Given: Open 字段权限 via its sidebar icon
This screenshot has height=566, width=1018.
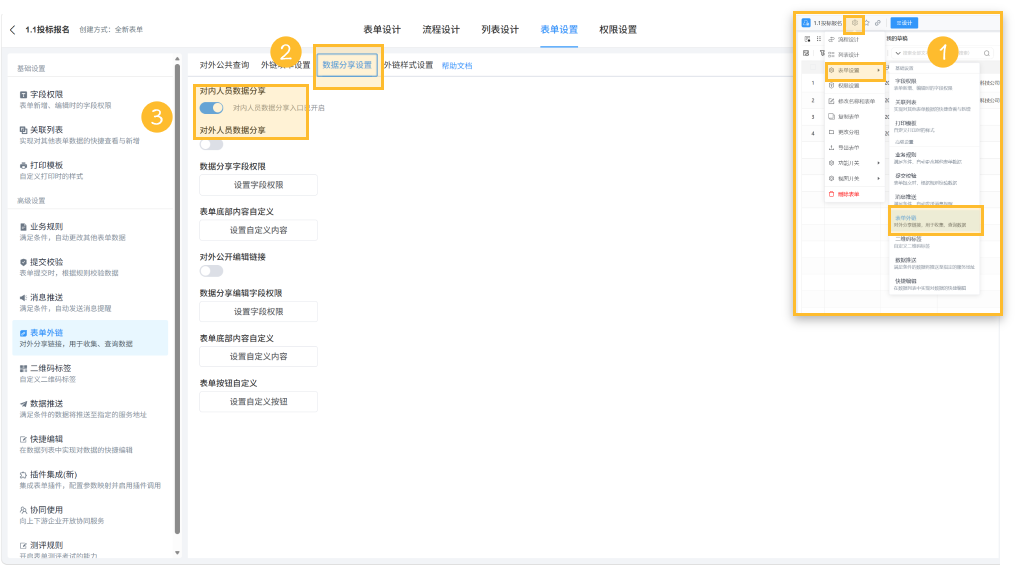Looking at the screenshot, I should (23, 95).
